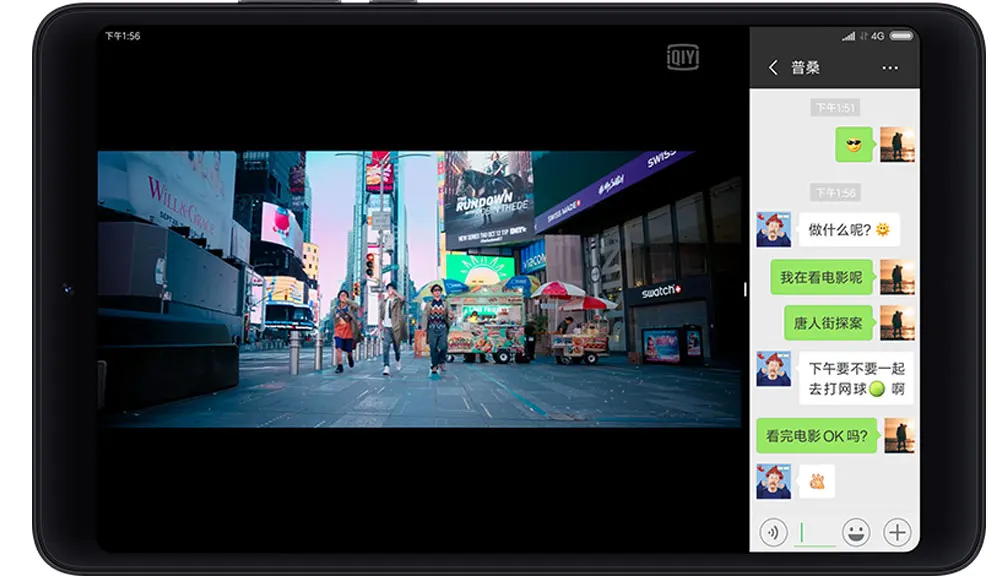
Task: Go back using the chat header arrow
Action: (773, 68)
